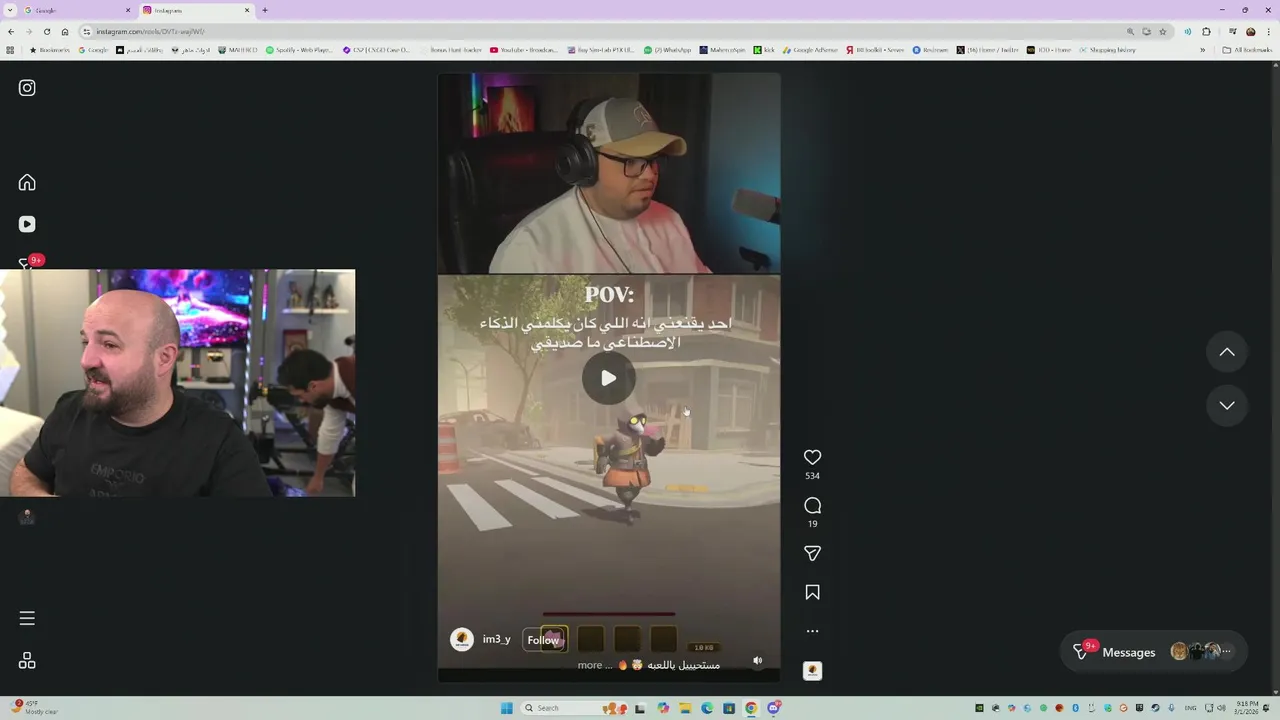1280x720 pixels.
Task: Open the Windows Start menu
Action: click(507, 708)
